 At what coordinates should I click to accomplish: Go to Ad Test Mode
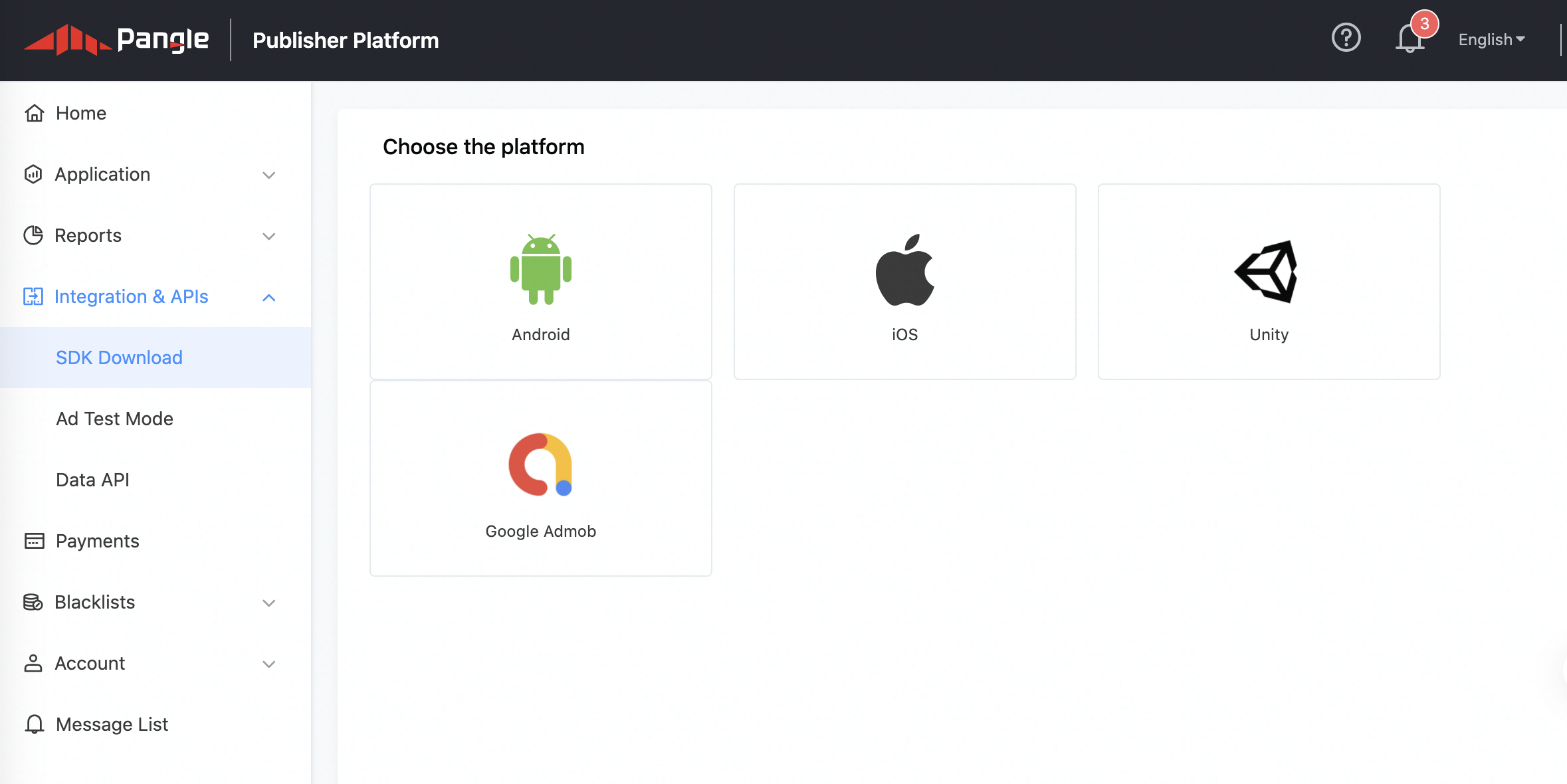114,419
